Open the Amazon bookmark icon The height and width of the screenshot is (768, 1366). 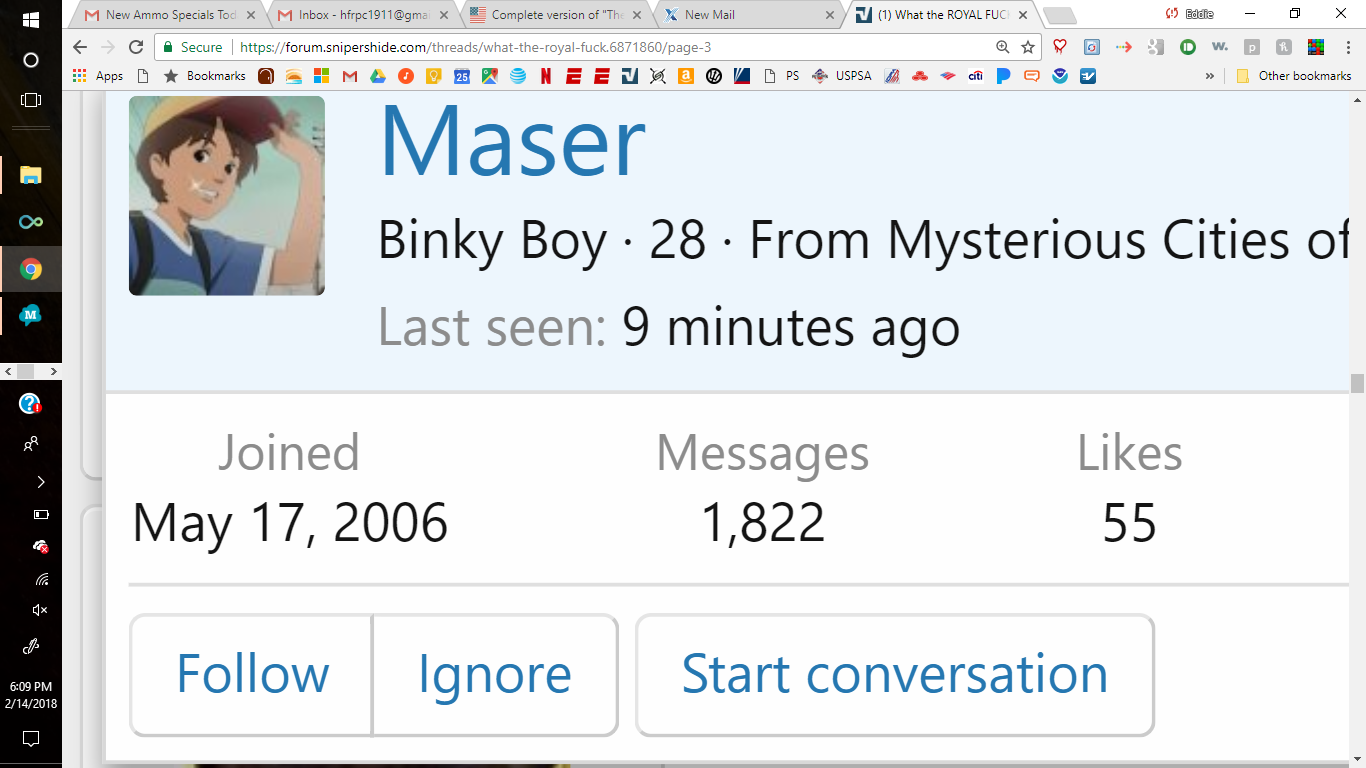[x=685, y=76]
